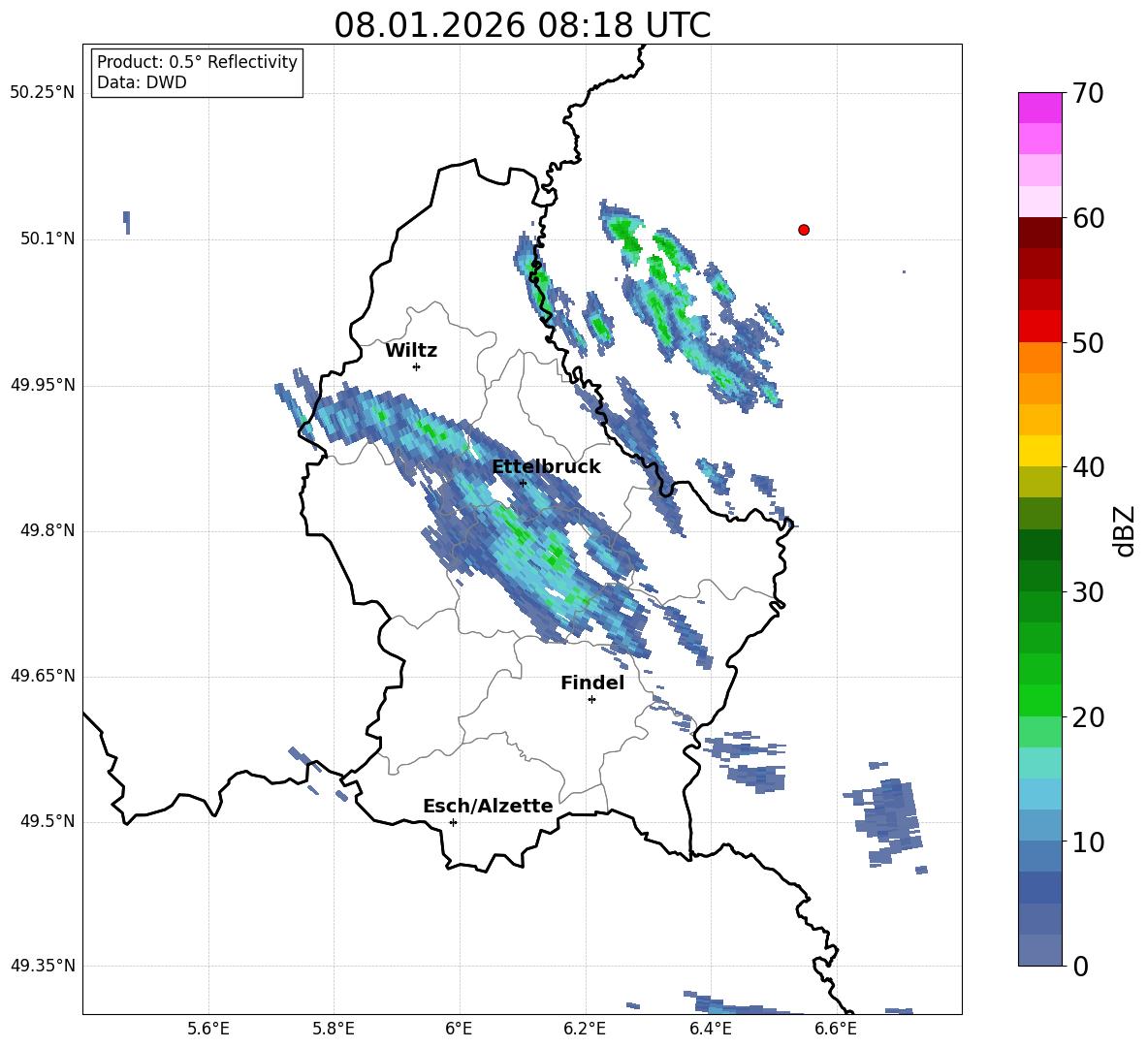Click the 49.95°N latitude label
1148x1048 pixels.
[43, 385]
